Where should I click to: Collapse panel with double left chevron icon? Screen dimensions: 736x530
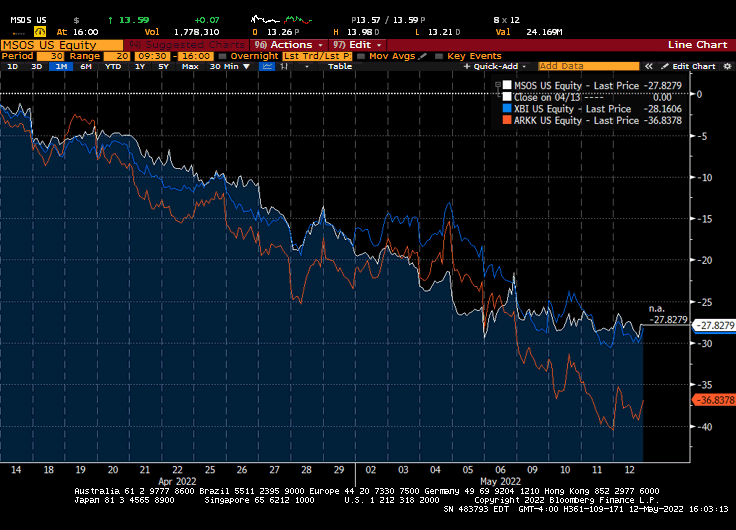point(649,67)
